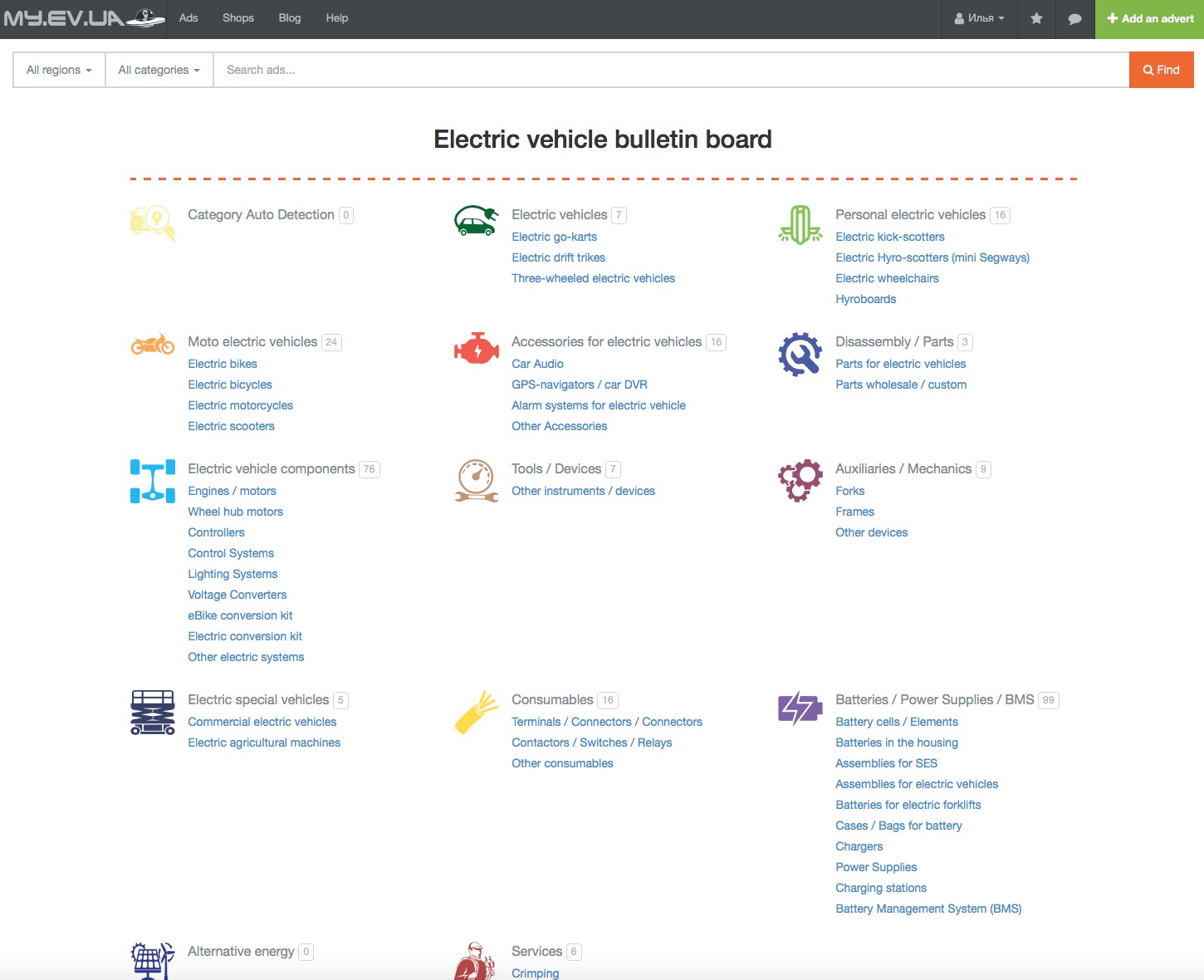This screenshot has height=980, width=1204.
Task: Click the green Add an advert button
Action: click(1149, 18)
